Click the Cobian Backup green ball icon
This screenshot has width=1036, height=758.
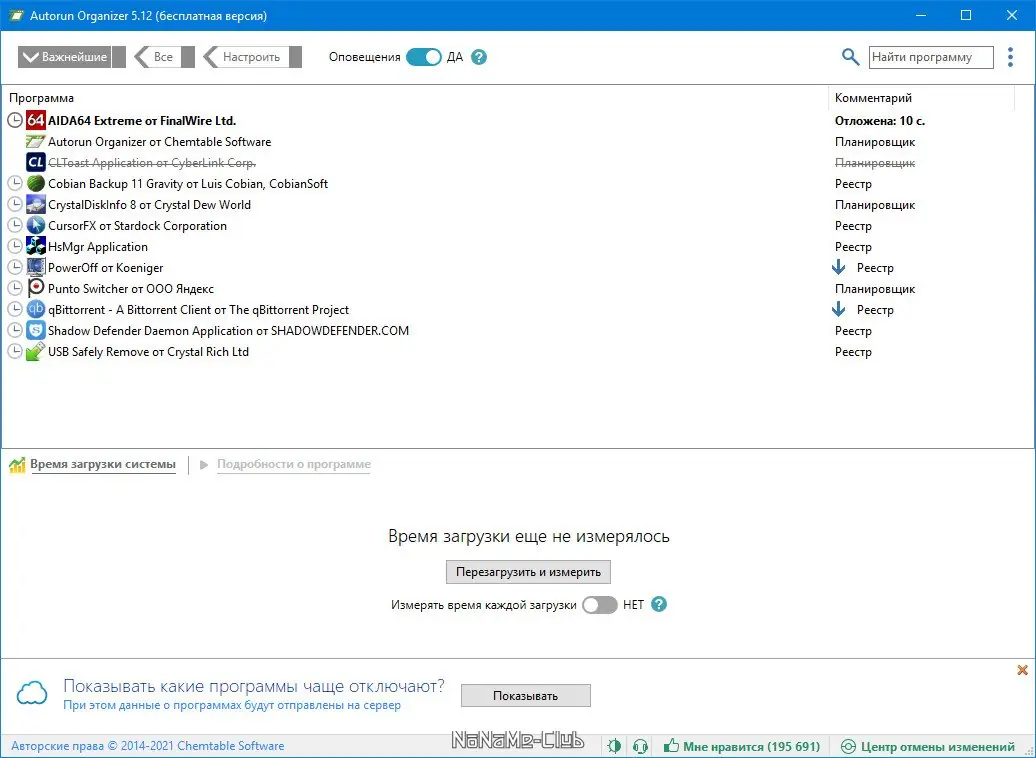pos(36,183)
